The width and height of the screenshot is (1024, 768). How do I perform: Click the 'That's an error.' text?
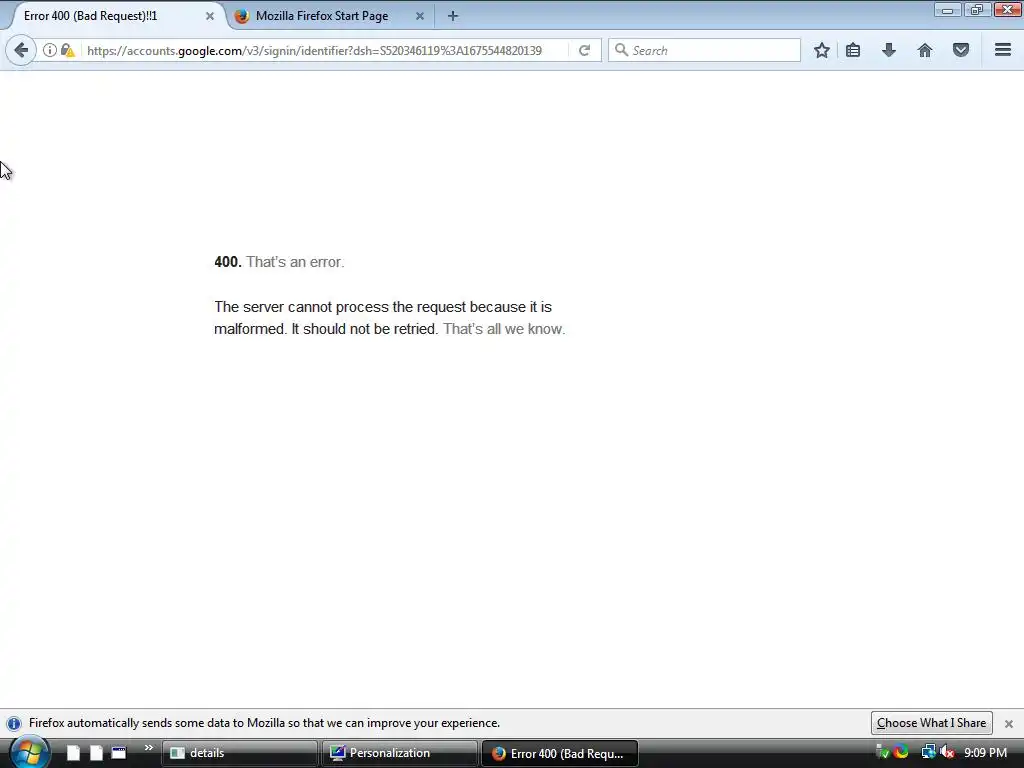(295, 262)
